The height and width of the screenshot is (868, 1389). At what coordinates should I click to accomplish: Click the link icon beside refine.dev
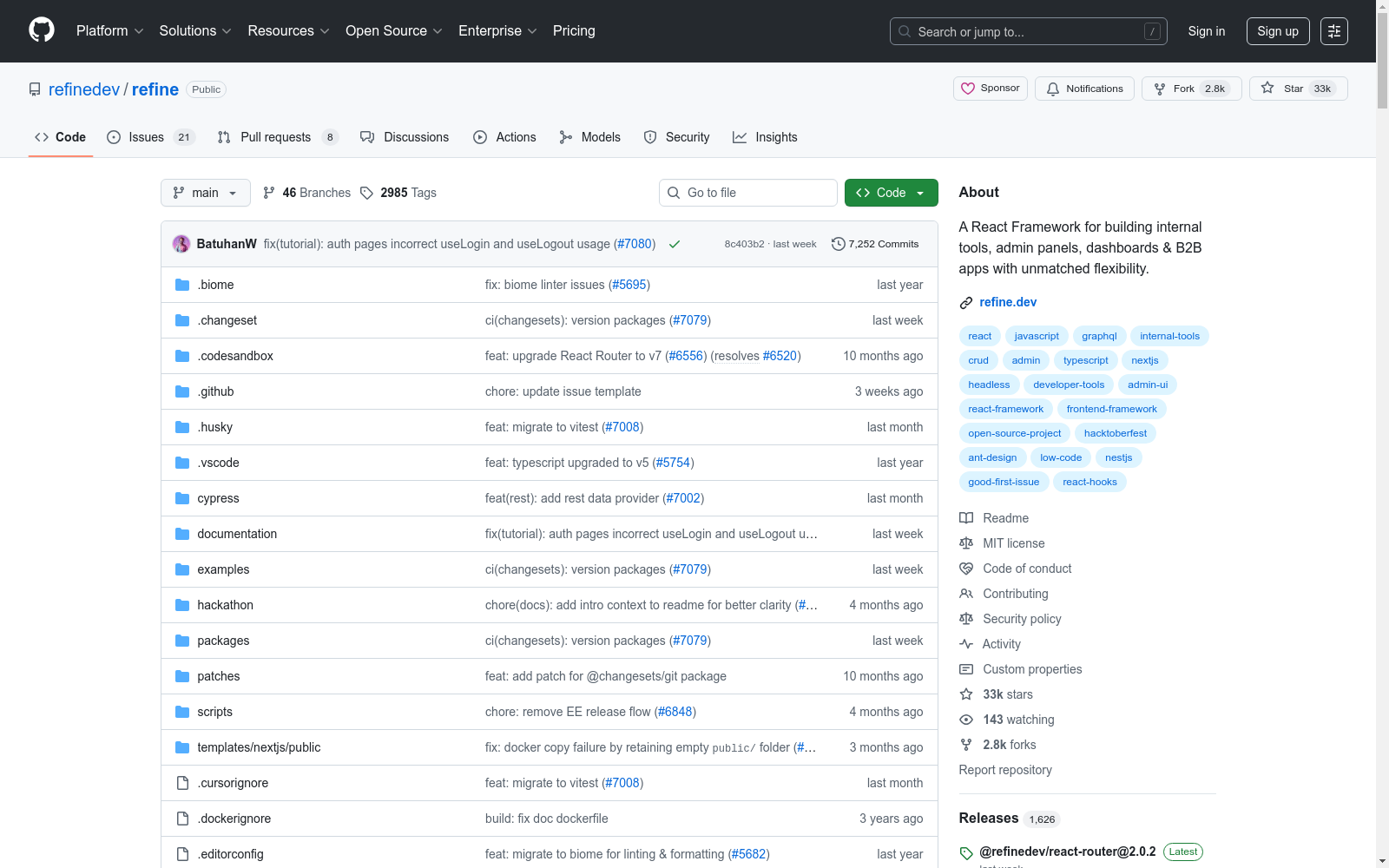[966, 303]
